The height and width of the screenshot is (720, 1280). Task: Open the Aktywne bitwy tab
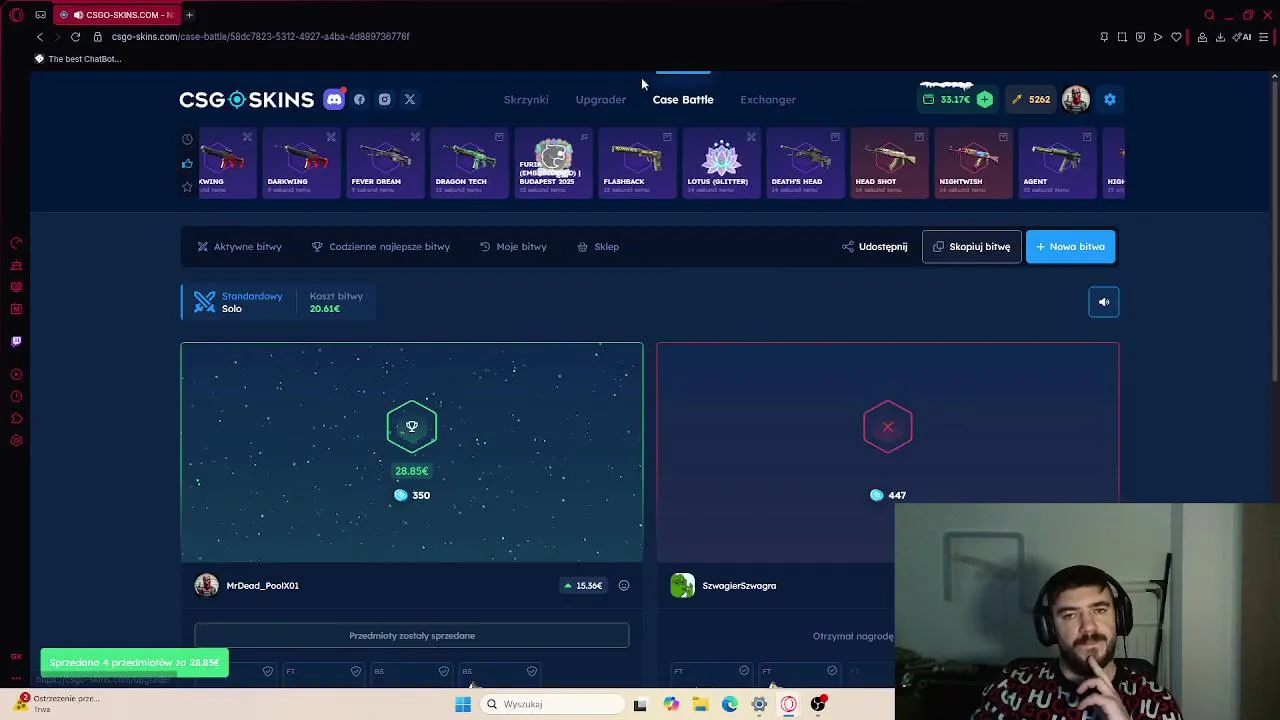point(239,246)
